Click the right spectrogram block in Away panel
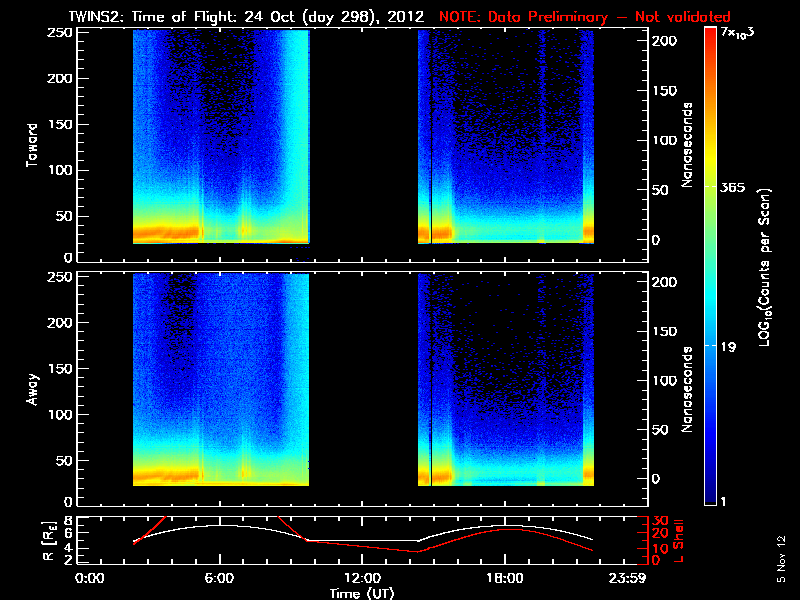Image resolution: width=800 pixels, height=600 pixels. coord(505,379)
